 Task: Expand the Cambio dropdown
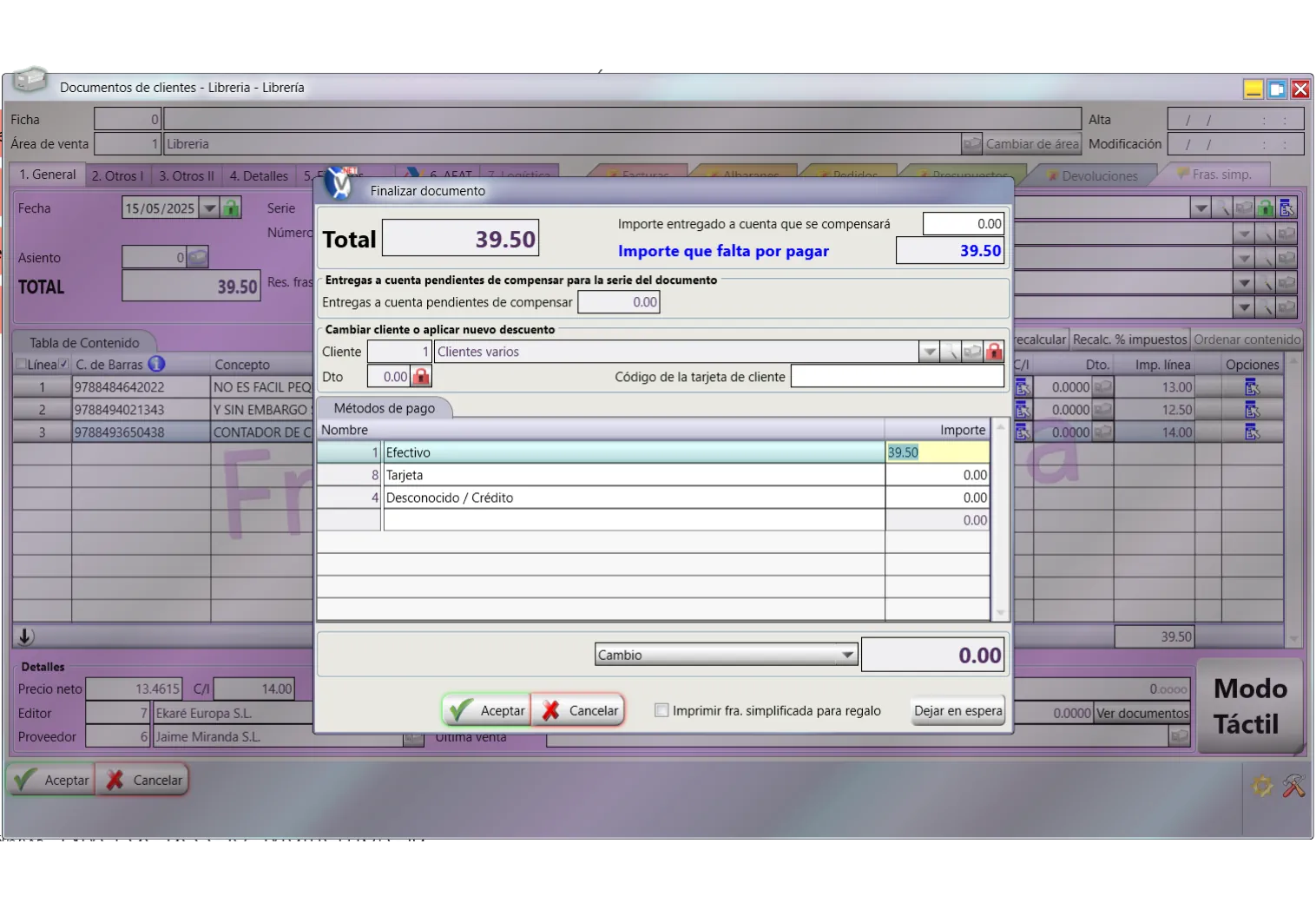click(847, 655)
